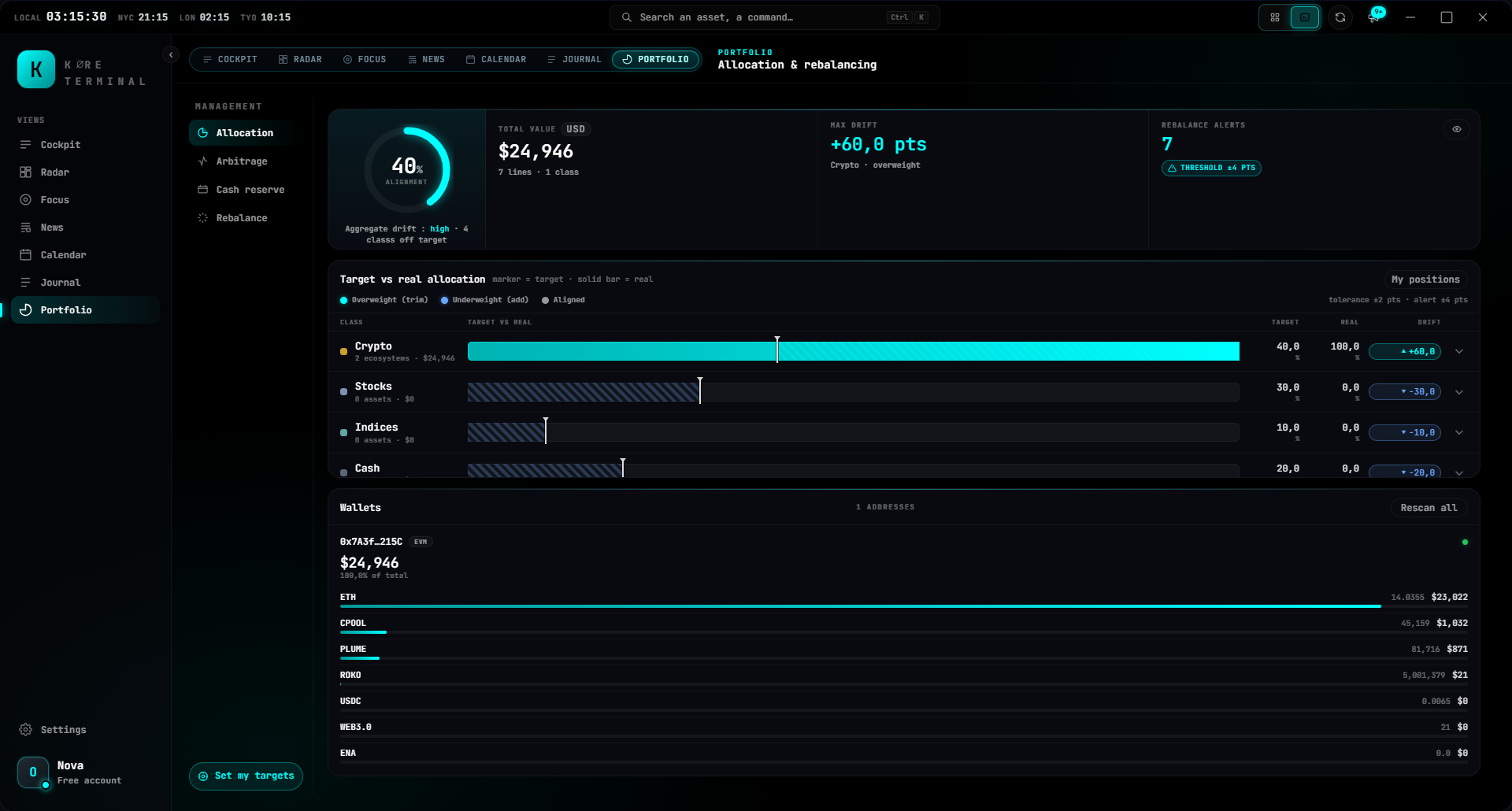Click the Indices -10,0 drift pill
The width and height of the screenshot is (1512, 811).
(1405, 432)
